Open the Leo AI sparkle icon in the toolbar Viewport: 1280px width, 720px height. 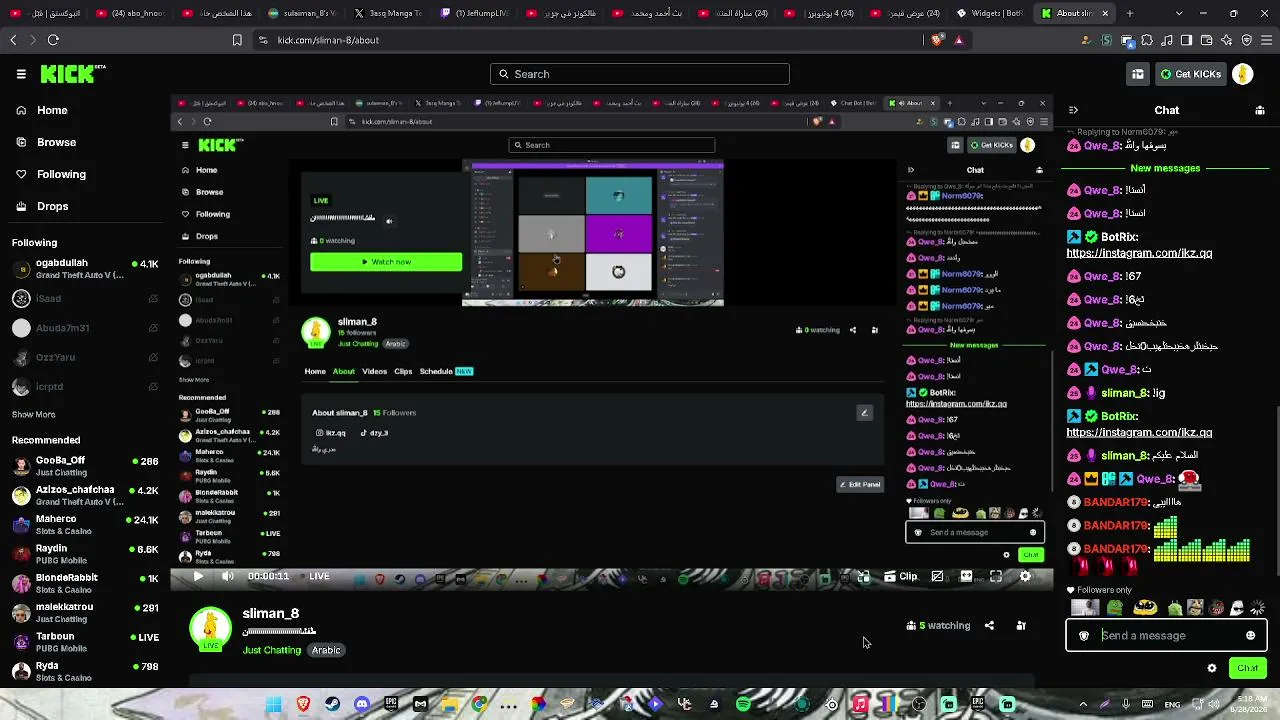[x=1227, y=40]
